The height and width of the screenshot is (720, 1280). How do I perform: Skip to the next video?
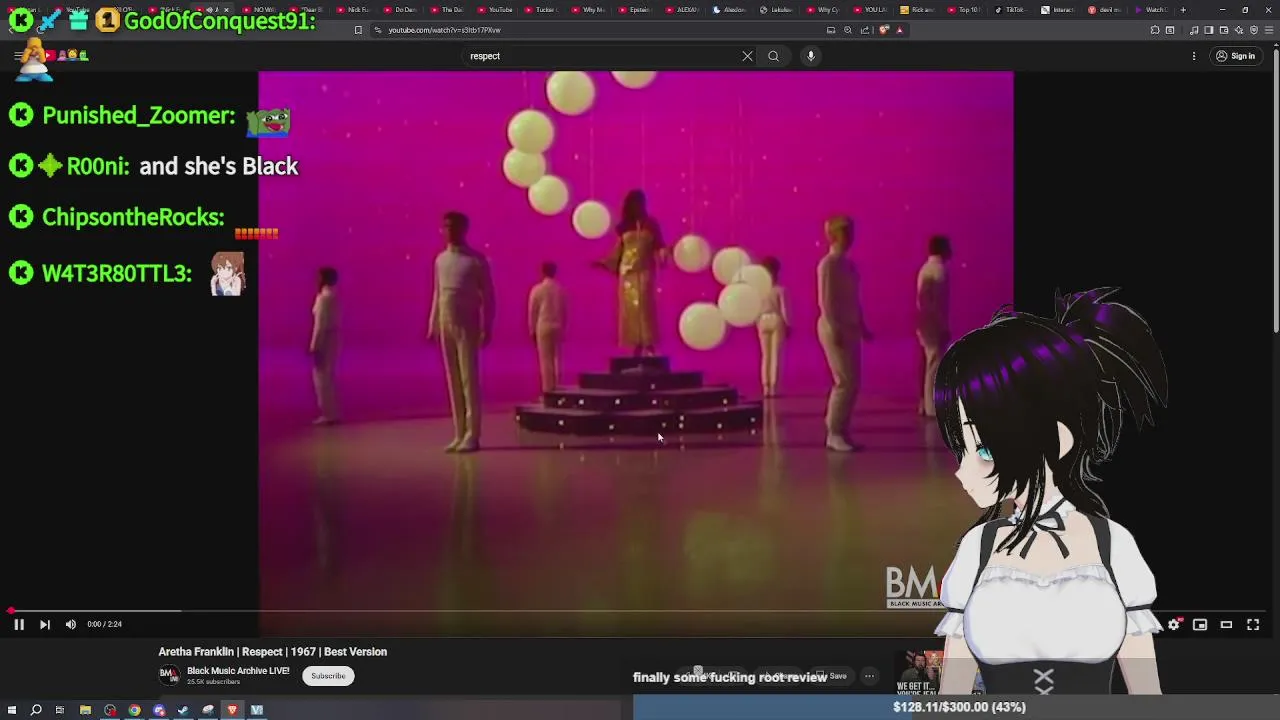point(44,624)
